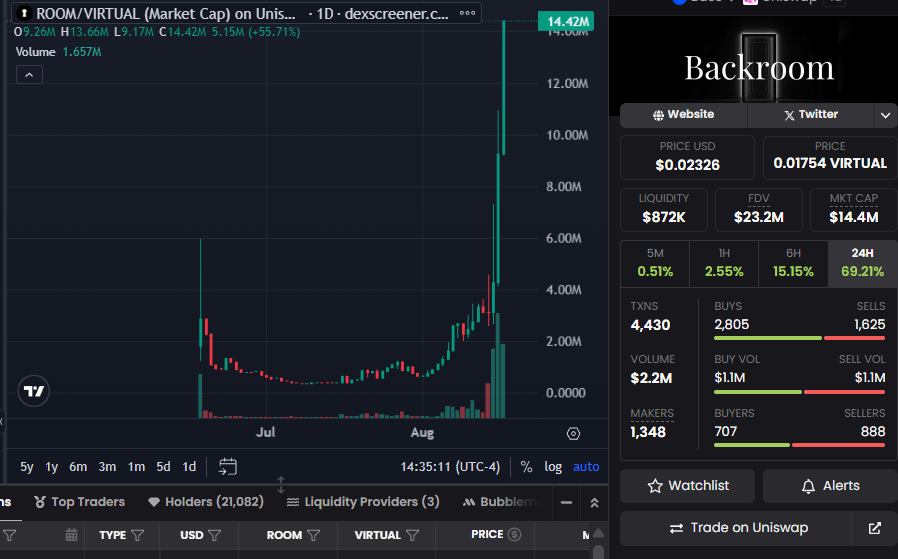Image resolution: width=898 pixels, height=559 pixels.
Task: Set chart range to 1m
Action: pyautogui.click(x=136, y=467)
